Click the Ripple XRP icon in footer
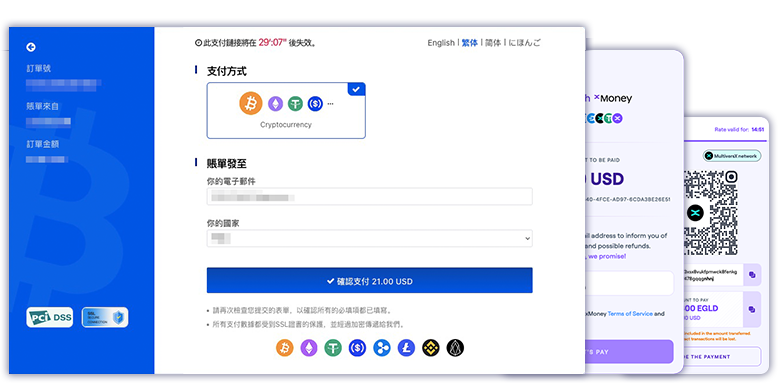Image resolution: width=778 pixels, height=383 pixels. point(382,348)
